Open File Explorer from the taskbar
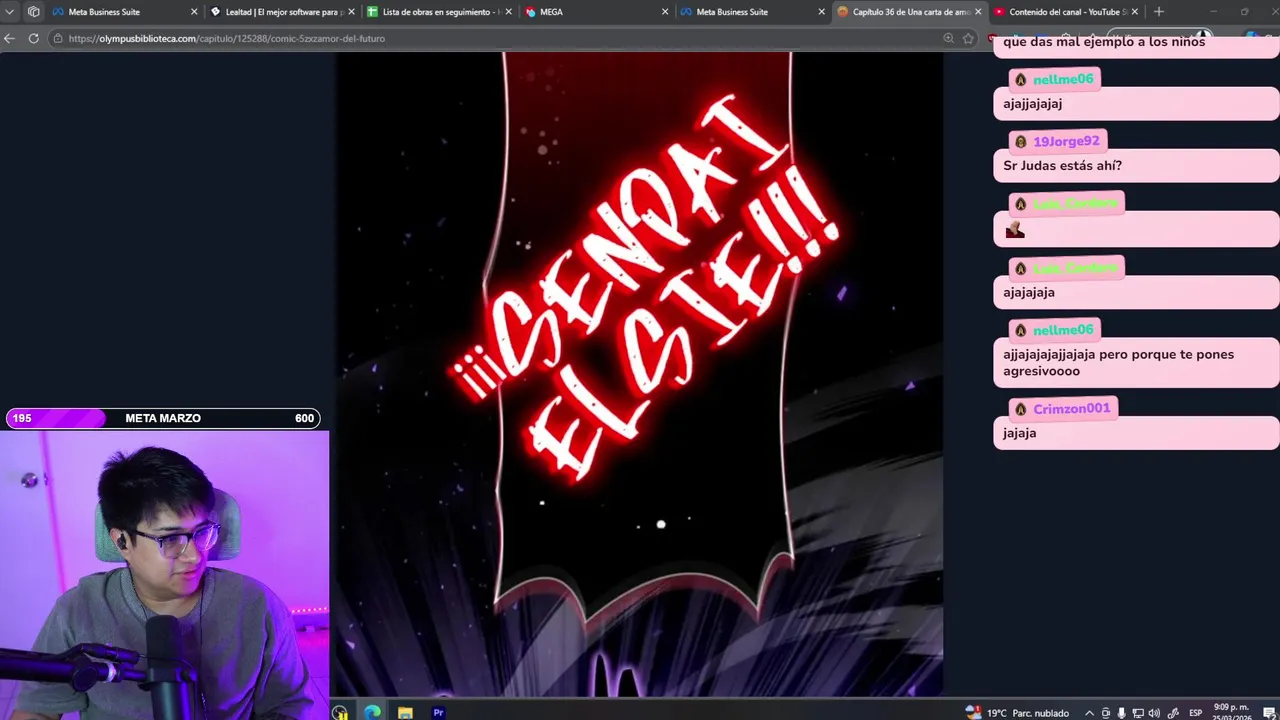 pyautogui.click(x=405, y=712)
